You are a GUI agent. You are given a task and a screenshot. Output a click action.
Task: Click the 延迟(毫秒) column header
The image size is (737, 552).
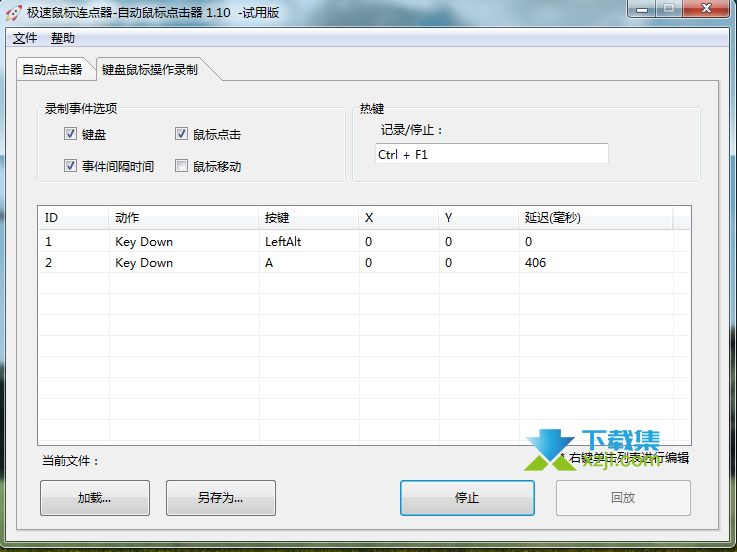tap(596, 218)
